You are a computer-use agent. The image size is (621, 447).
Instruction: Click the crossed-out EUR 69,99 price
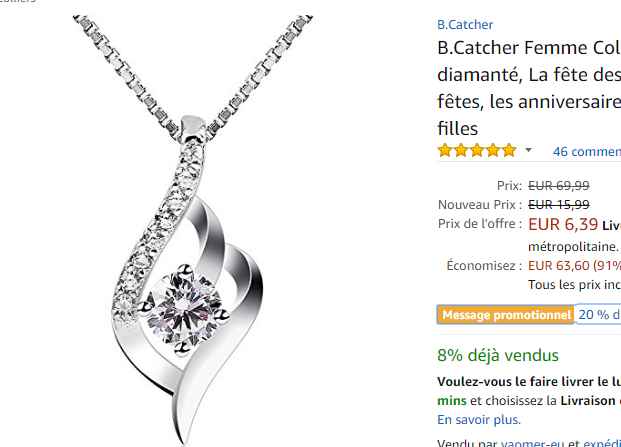point(559,185)
